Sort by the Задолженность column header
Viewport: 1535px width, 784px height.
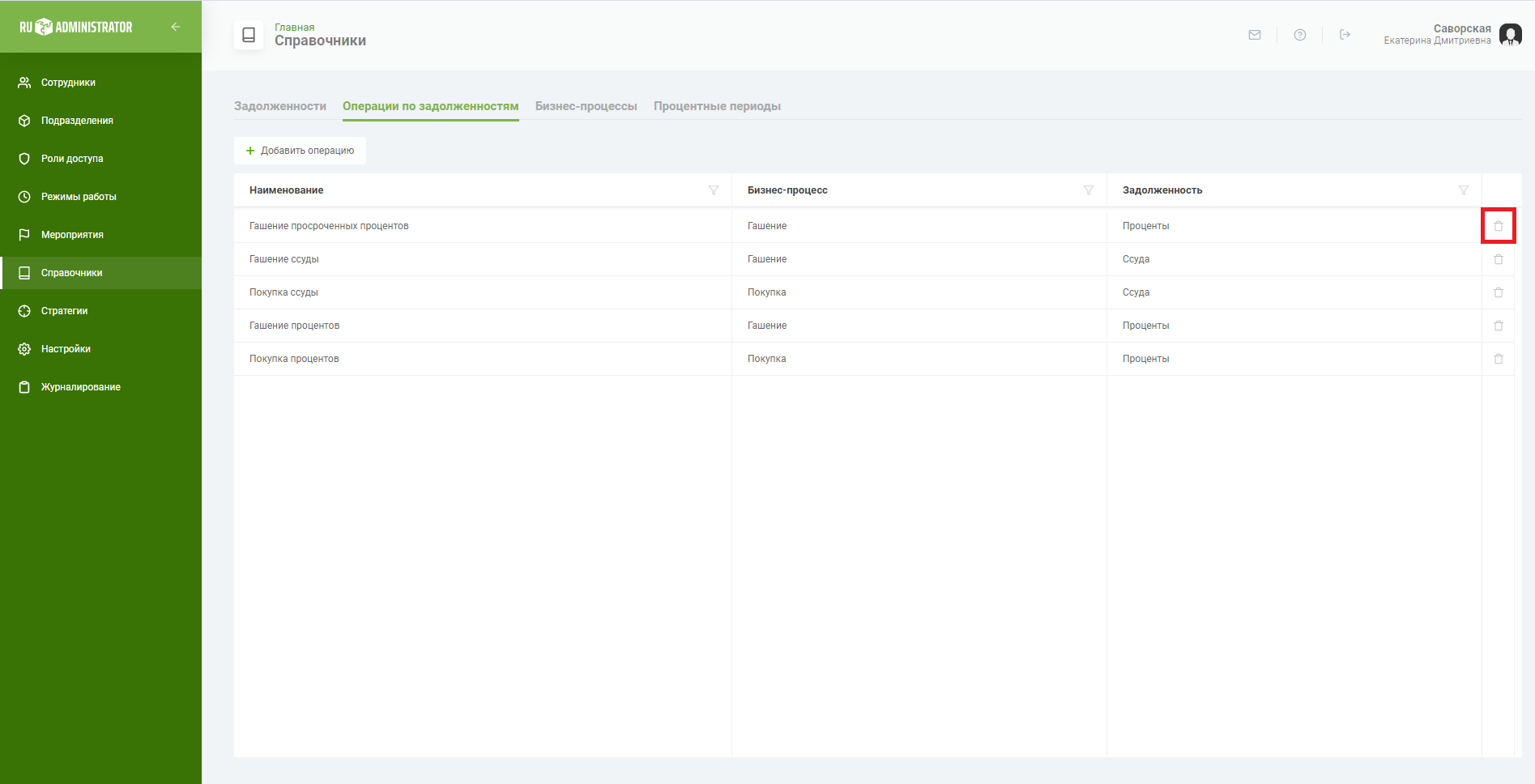coord(1162,190)
